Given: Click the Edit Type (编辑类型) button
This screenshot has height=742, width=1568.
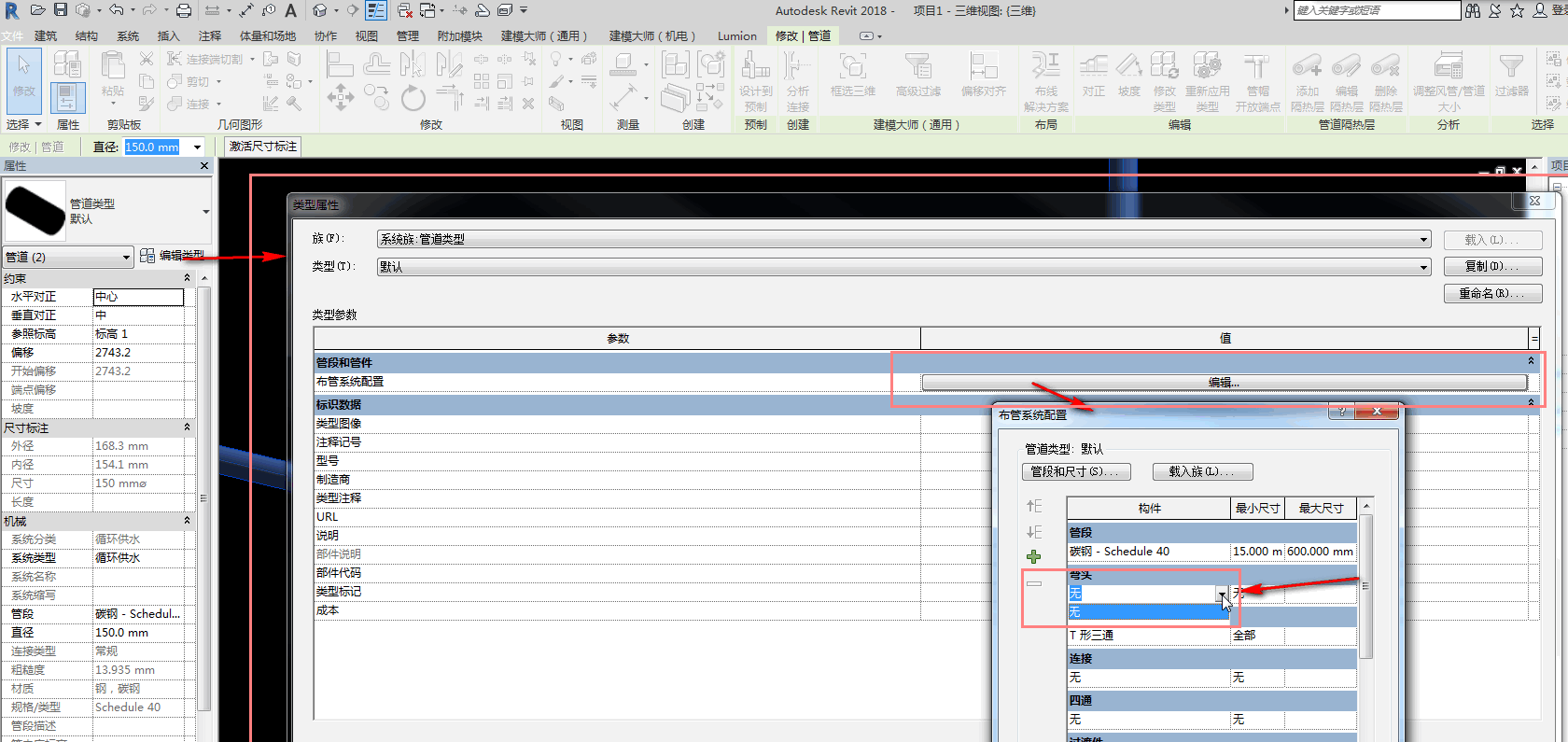Looking at the screenshot, I should point(172,255).
